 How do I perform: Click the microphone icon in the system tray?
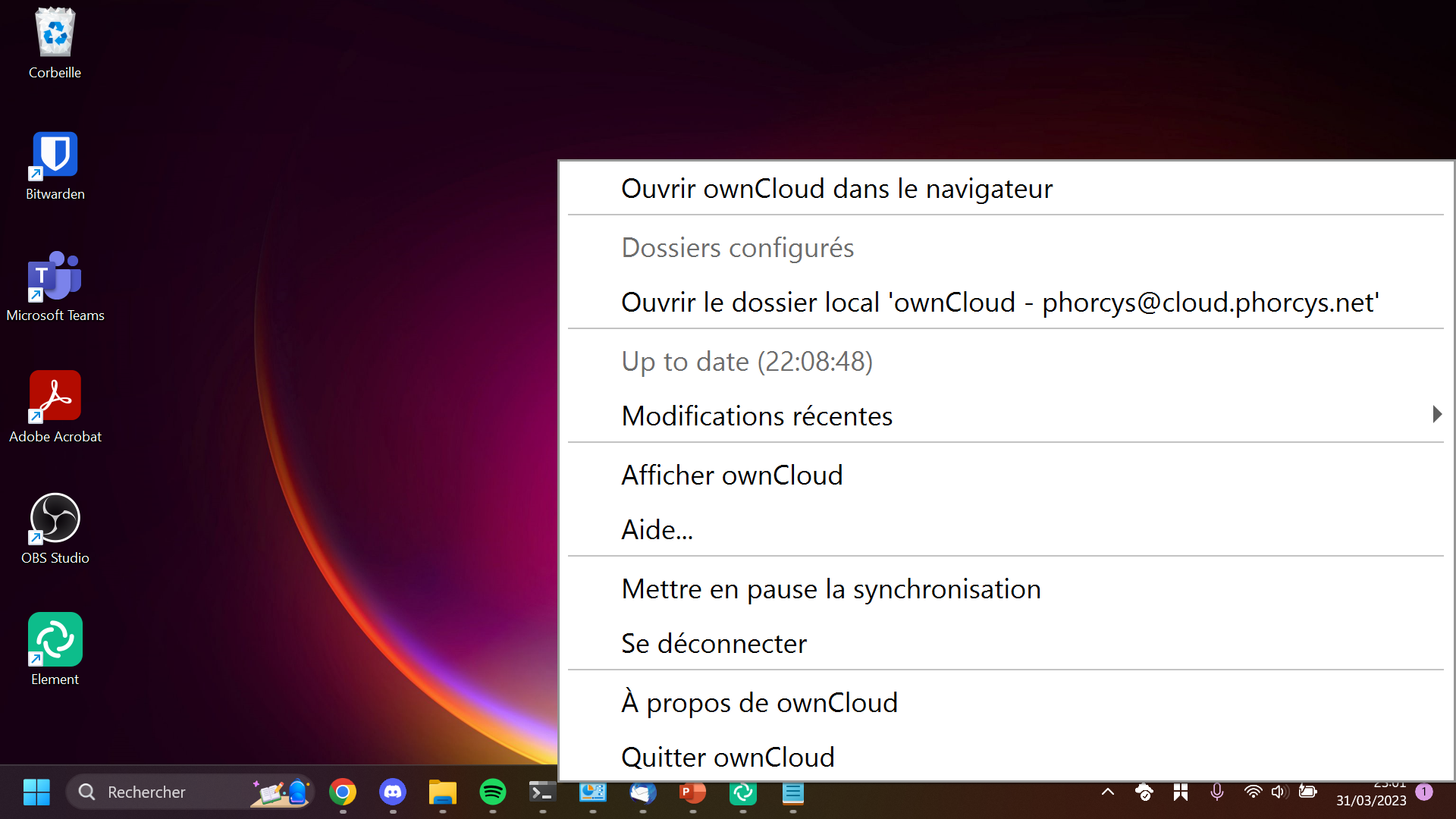(1217, 792)
